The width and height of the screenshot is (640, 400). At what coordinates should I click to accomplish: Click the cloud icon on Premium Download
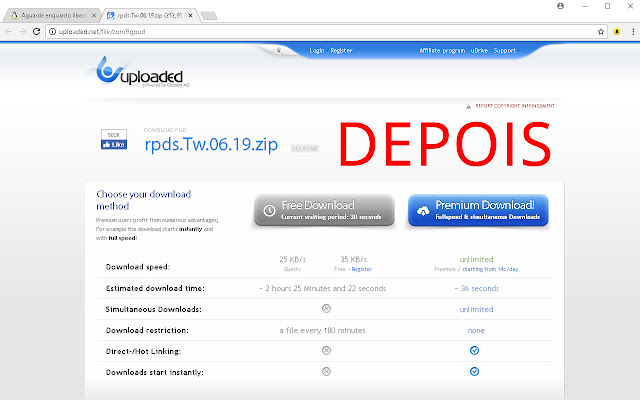point(423,211)
